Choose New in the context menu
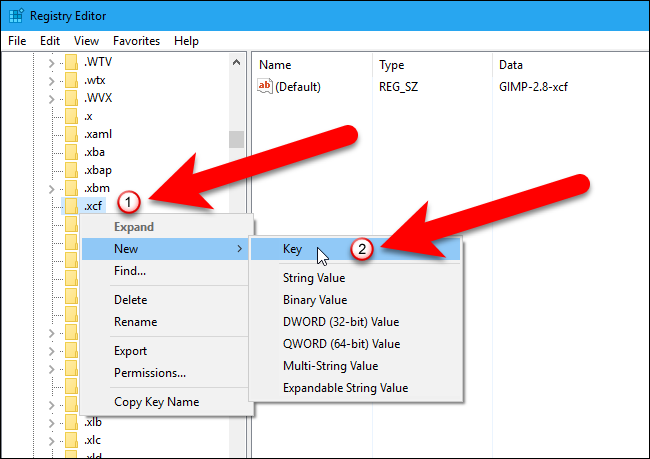Screen dimensions: 650x459 (x=166, y=249)
